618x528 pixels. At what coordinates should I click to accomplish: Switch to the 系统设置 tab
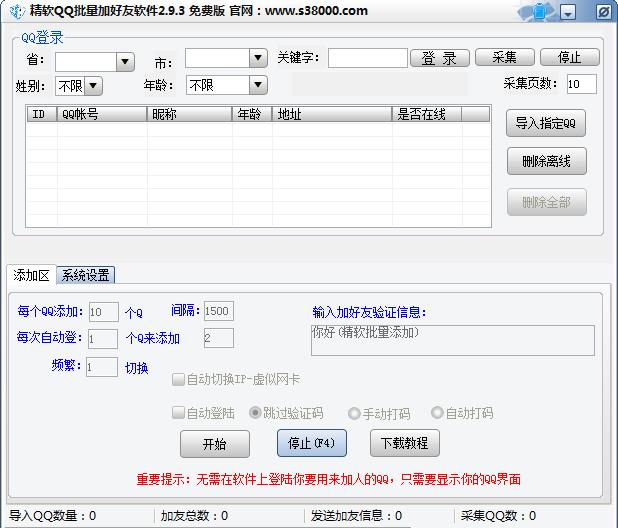85,275
